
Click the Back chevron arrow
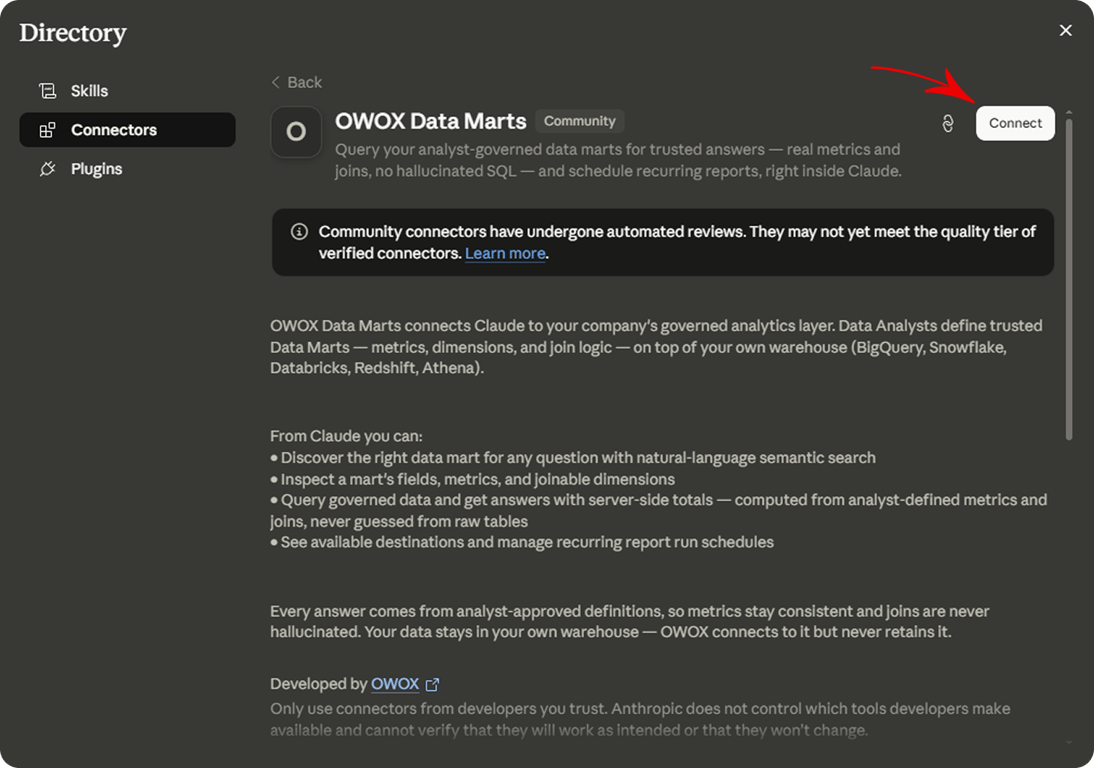tap(276, 82)
